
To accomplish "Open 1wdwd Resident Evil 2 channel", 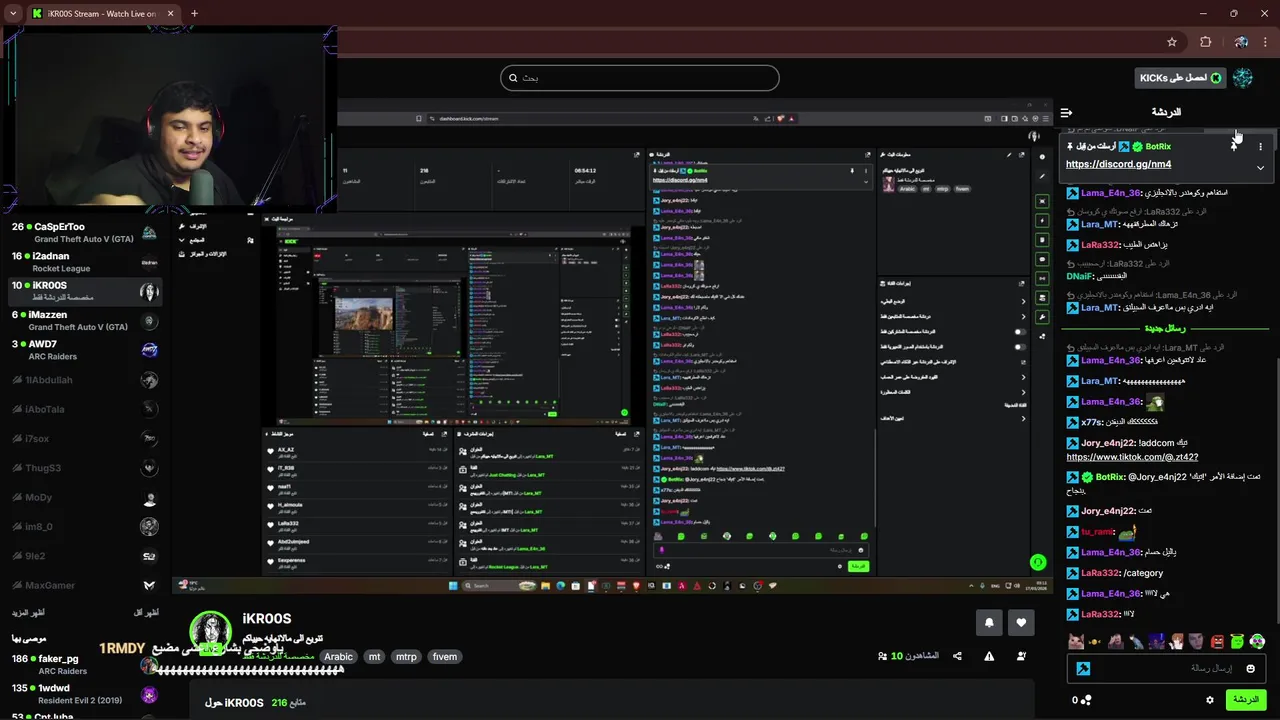I will tap(85, 694).
